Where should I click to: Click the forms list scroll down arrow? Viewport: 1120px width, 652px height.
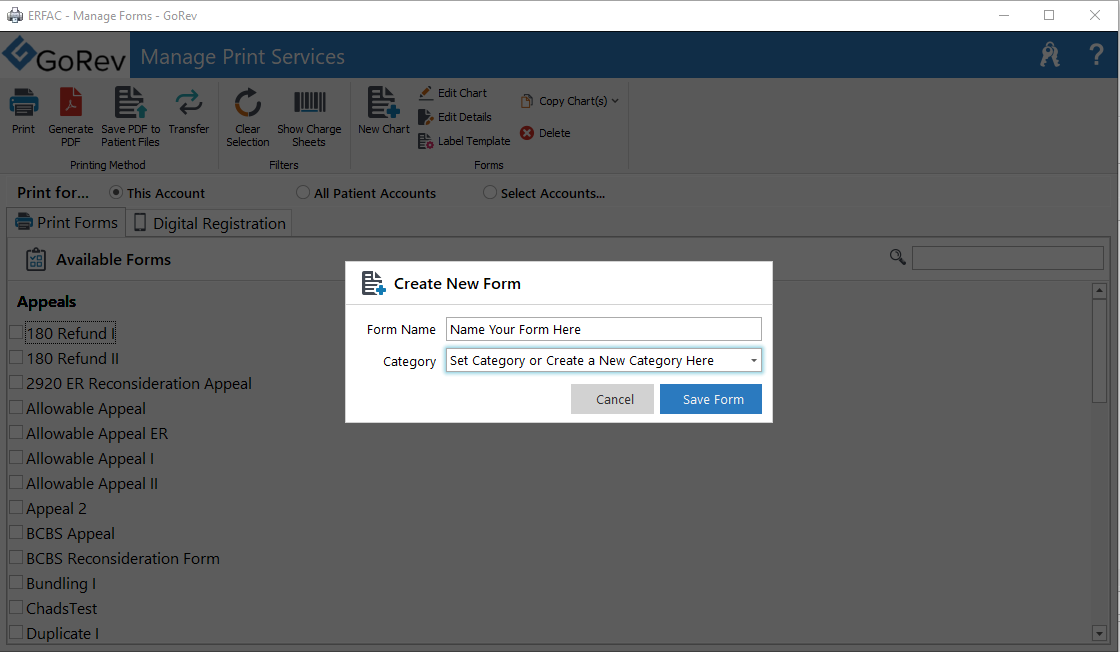point(1099,633)
